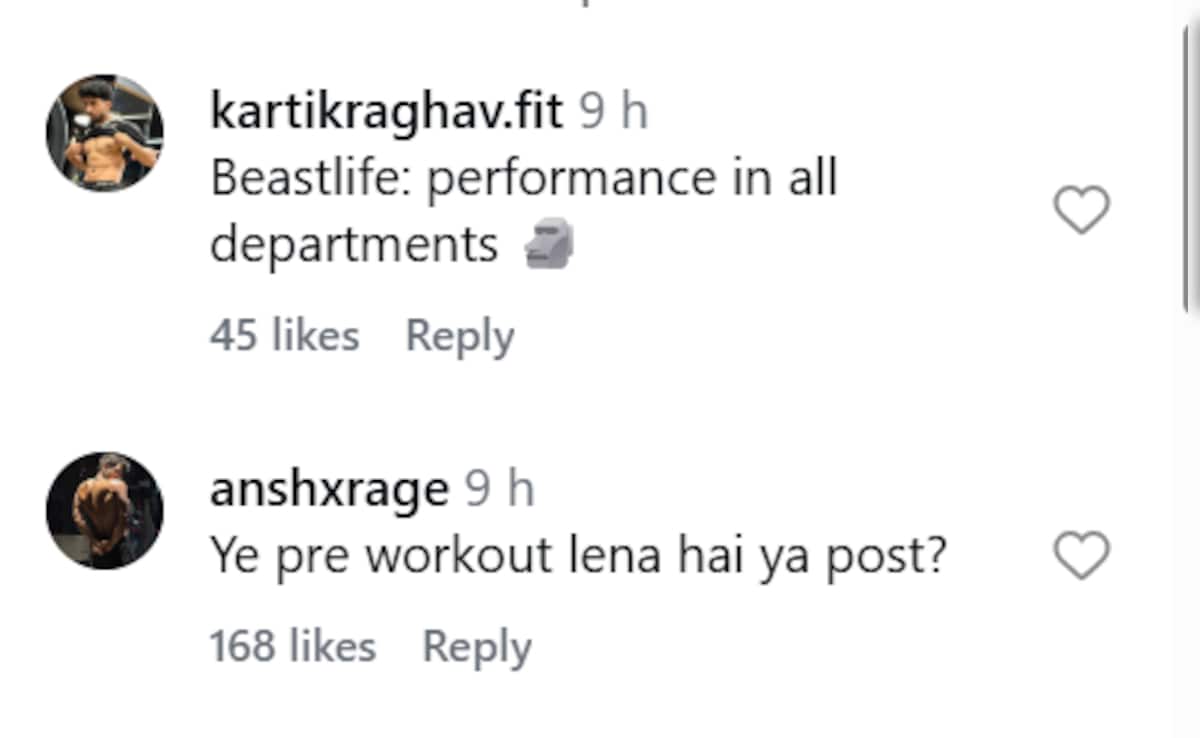This screenshot has width=1200, height=738.
Task: Click the 9 h timestamp beside anshxrage
Action: click(x=500, y=490)
